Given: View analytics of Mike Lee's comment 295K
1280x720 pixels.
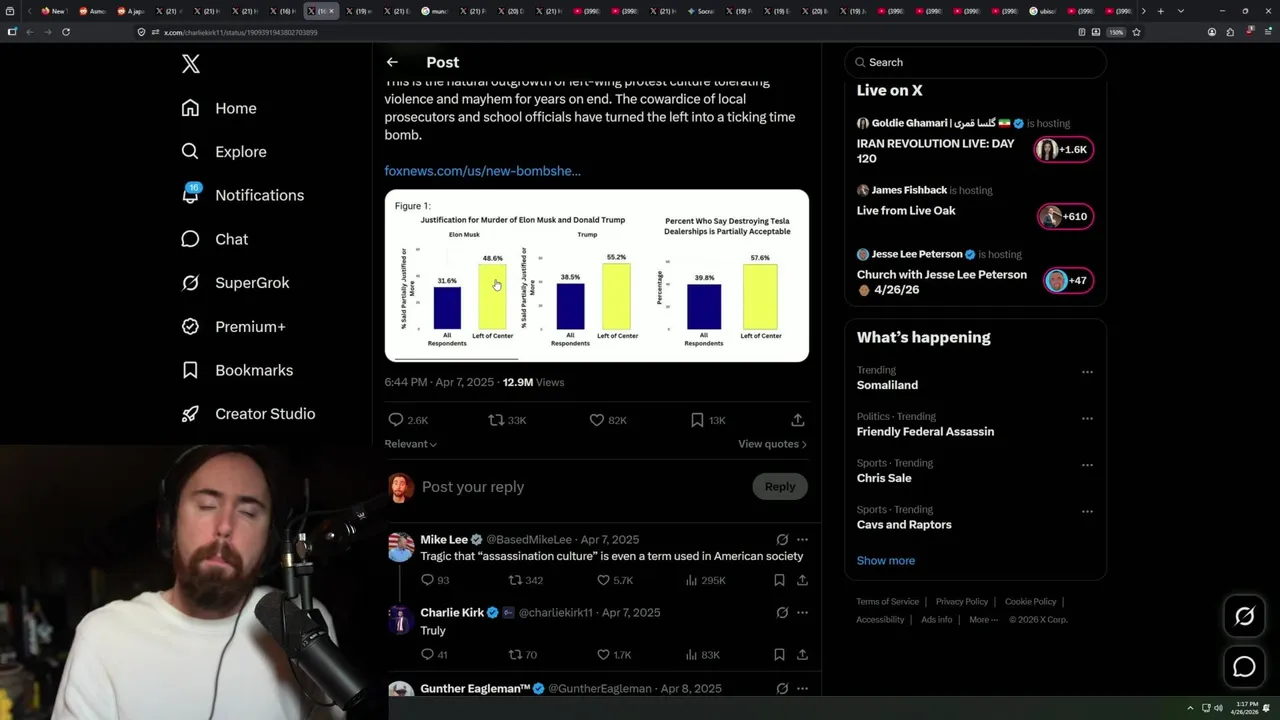Looking at the screenshot, I should (705, 580).
